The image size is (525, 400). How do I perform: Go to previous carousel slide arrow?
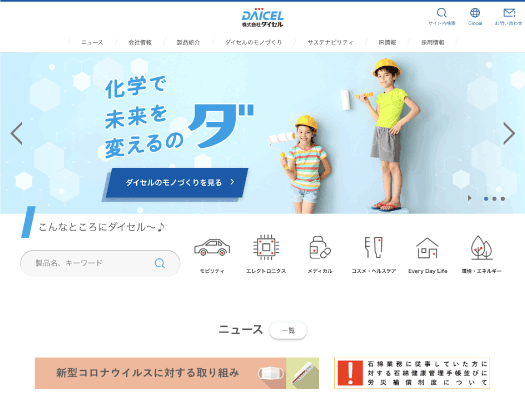coord(16,133)
